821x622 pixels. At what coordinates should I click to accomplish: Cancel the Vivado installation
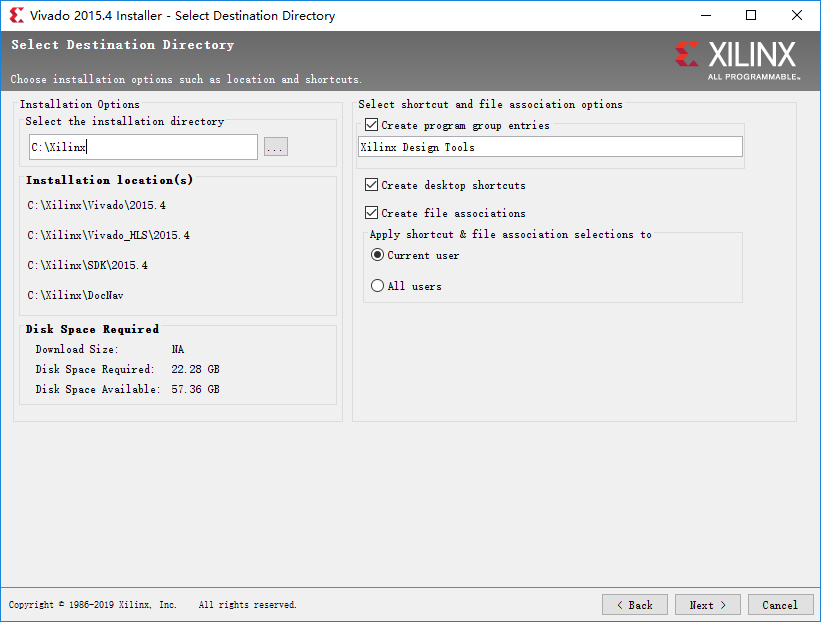coord(780,605)
